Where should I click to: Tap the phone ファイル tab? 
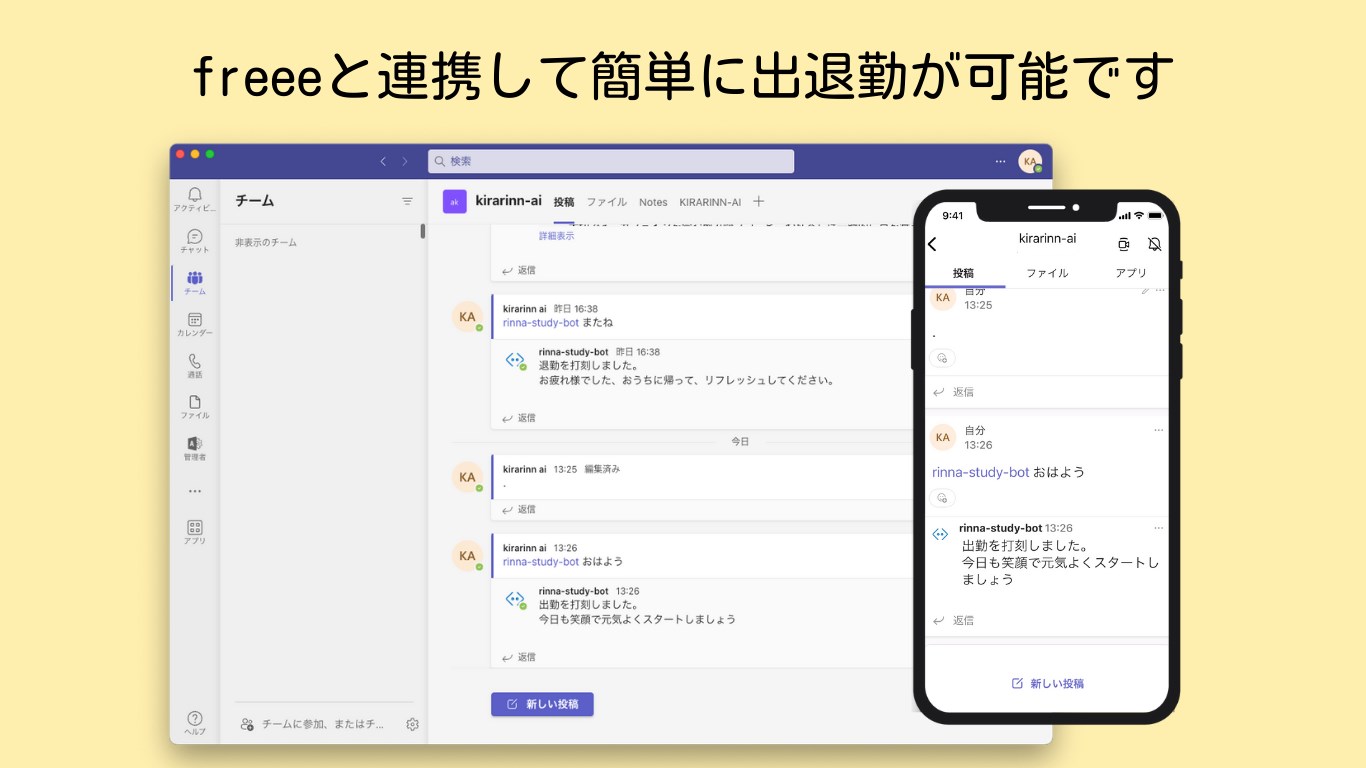[1047, 273]
